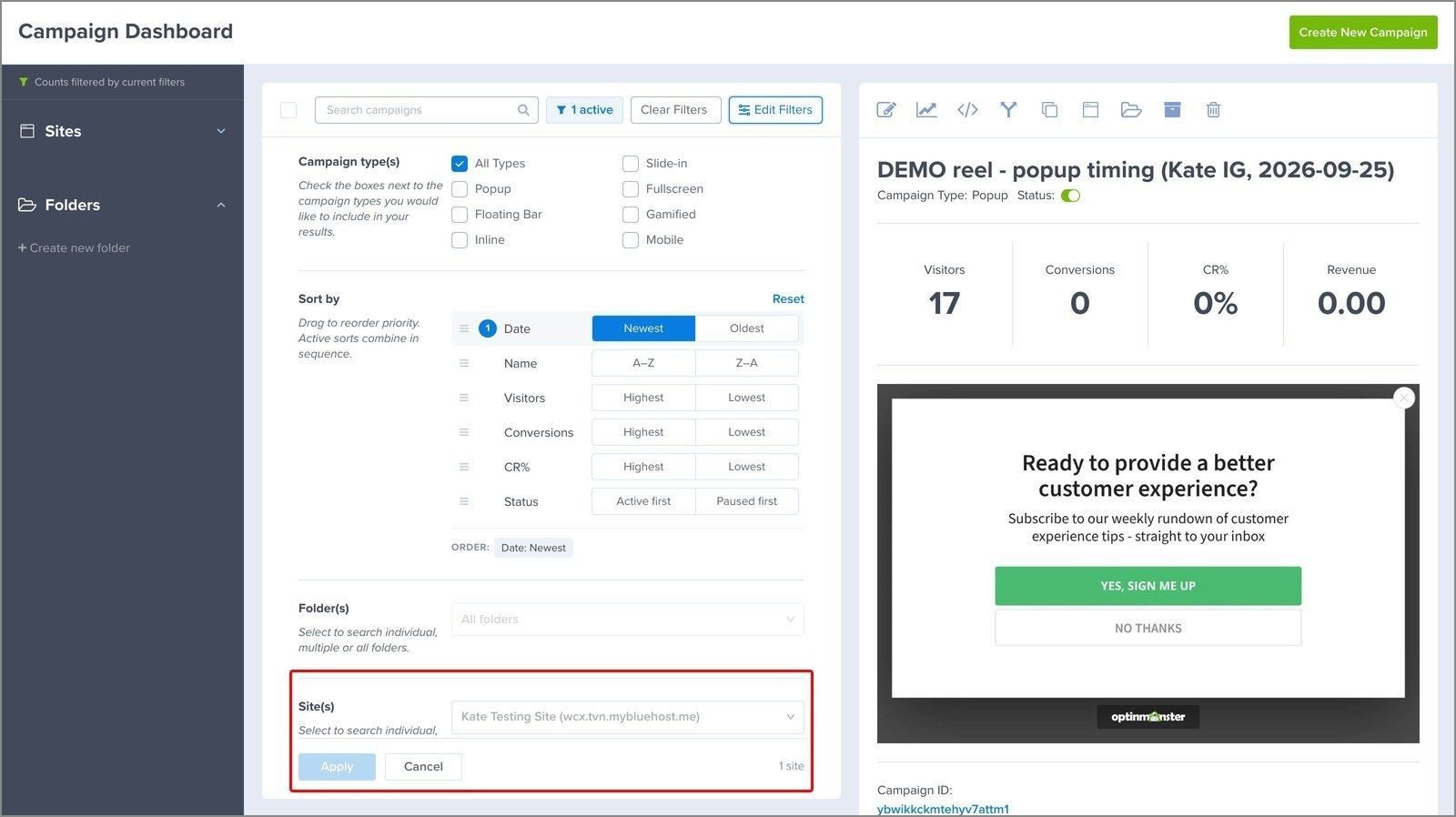Click drag handle icon beside Status sort
This screenshot has width=1456, height=817.
464,501
